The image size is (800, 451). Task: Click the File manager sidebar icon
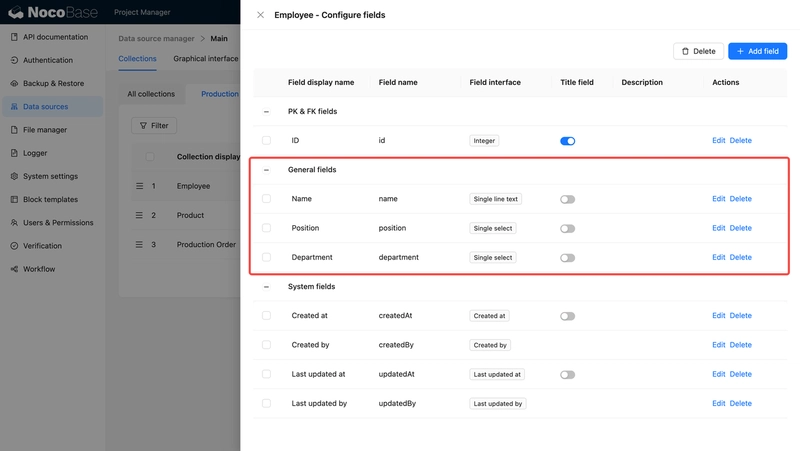[x=14, y=130]
